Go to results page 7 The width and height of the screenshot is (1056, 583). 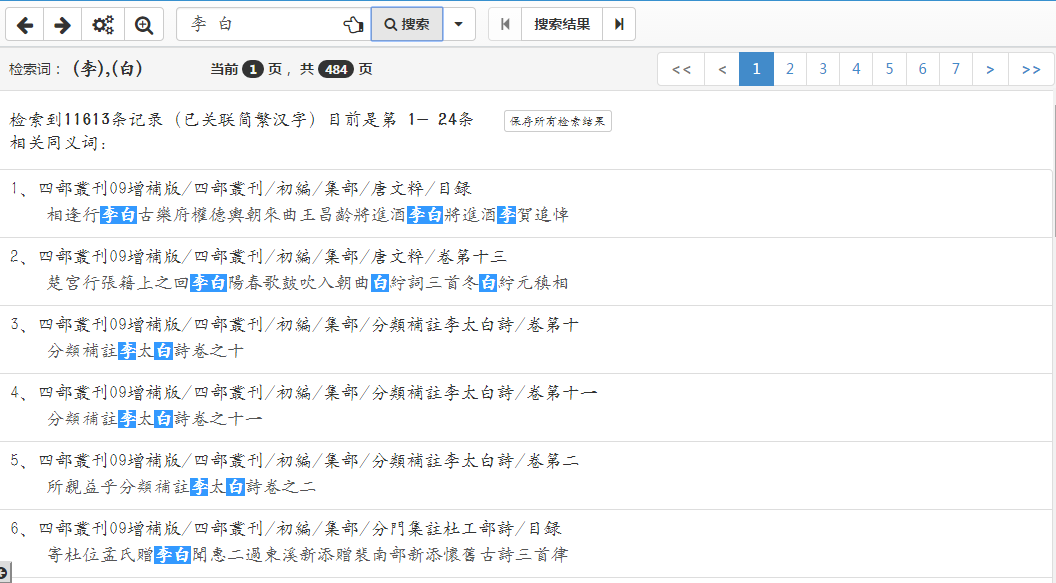click(955, 69)
